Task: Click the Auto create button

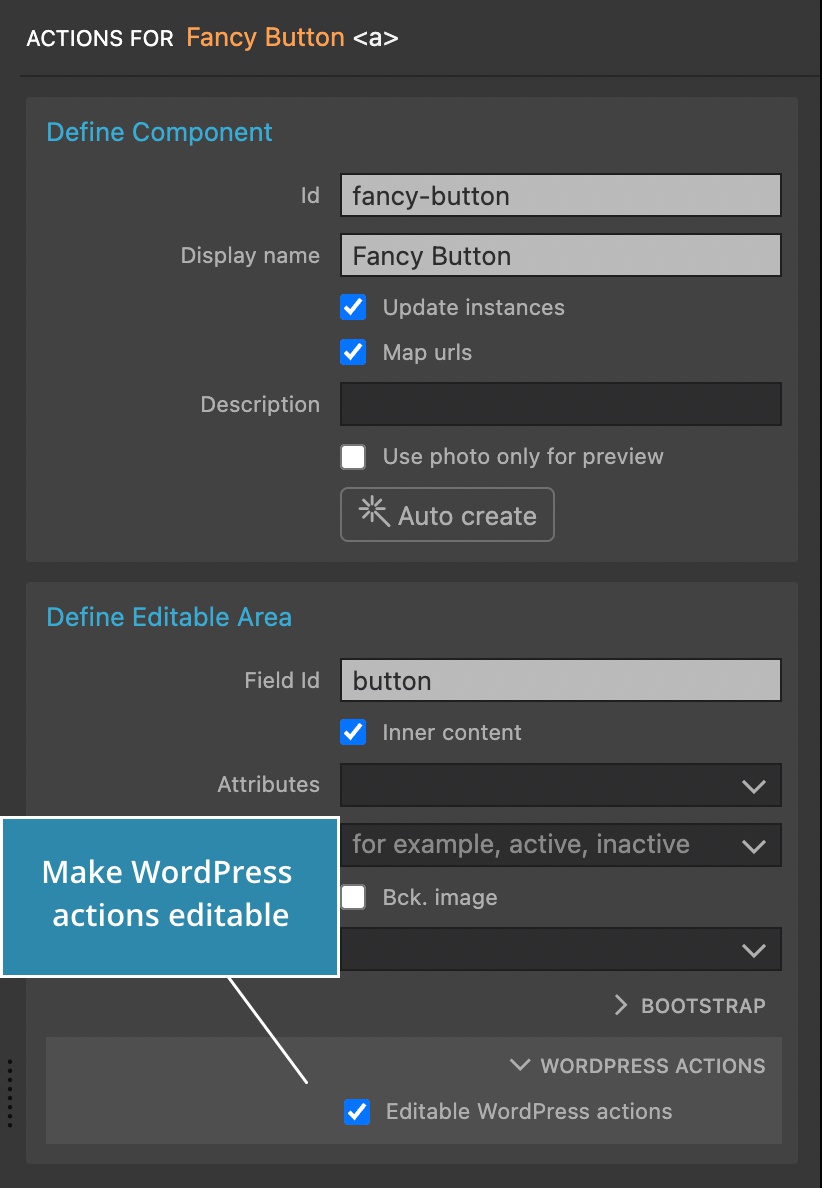Action: coord(447,514)
